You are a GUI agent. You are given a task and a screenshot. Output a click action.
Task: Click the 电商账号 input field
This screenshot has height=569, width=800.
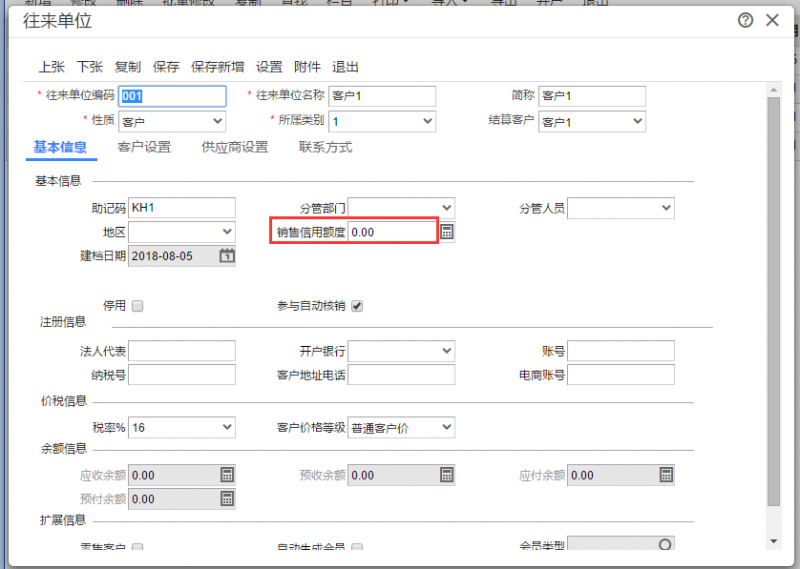click(621, 375)
